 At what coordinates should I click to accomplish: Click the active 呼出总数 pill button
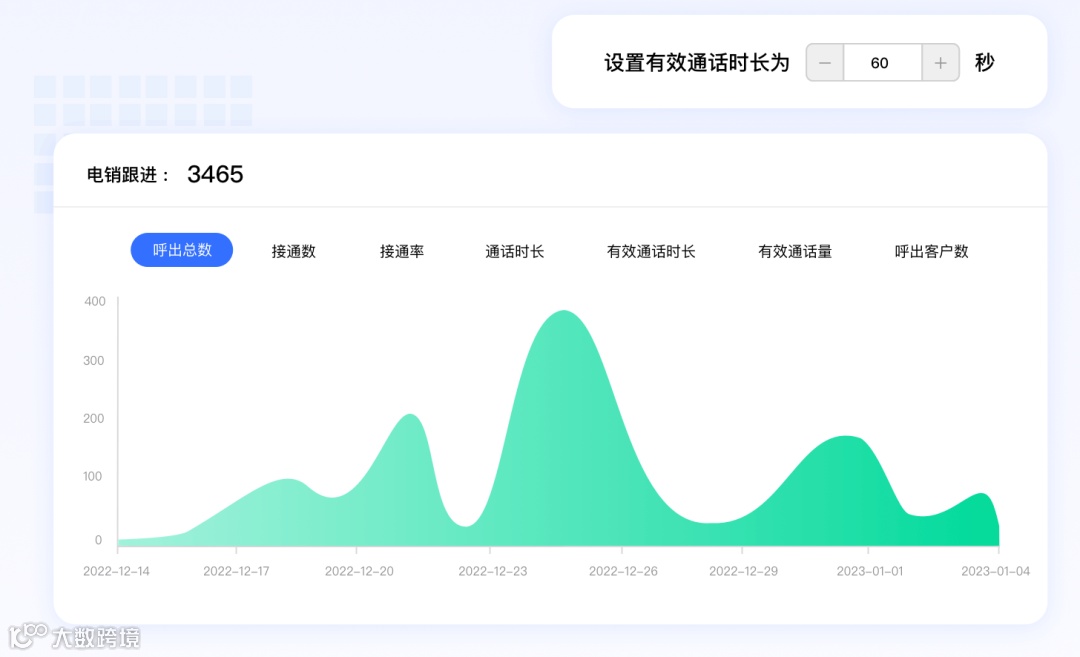[181, 250]
